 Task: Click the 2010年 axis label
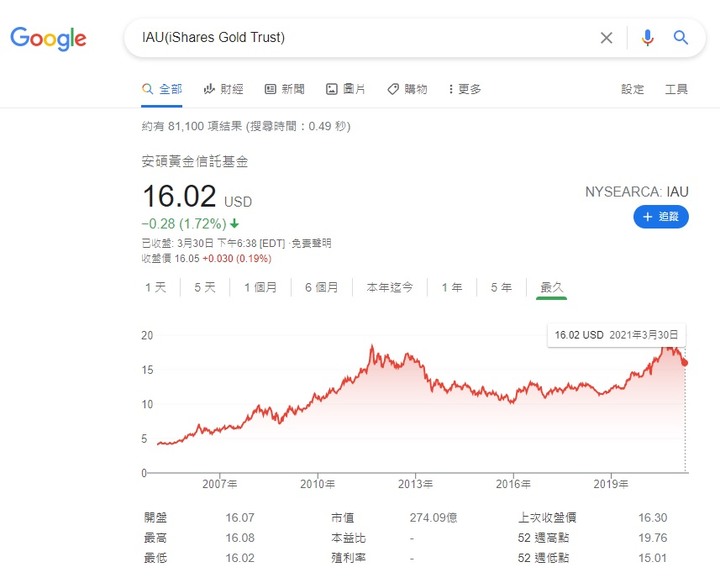317,484
